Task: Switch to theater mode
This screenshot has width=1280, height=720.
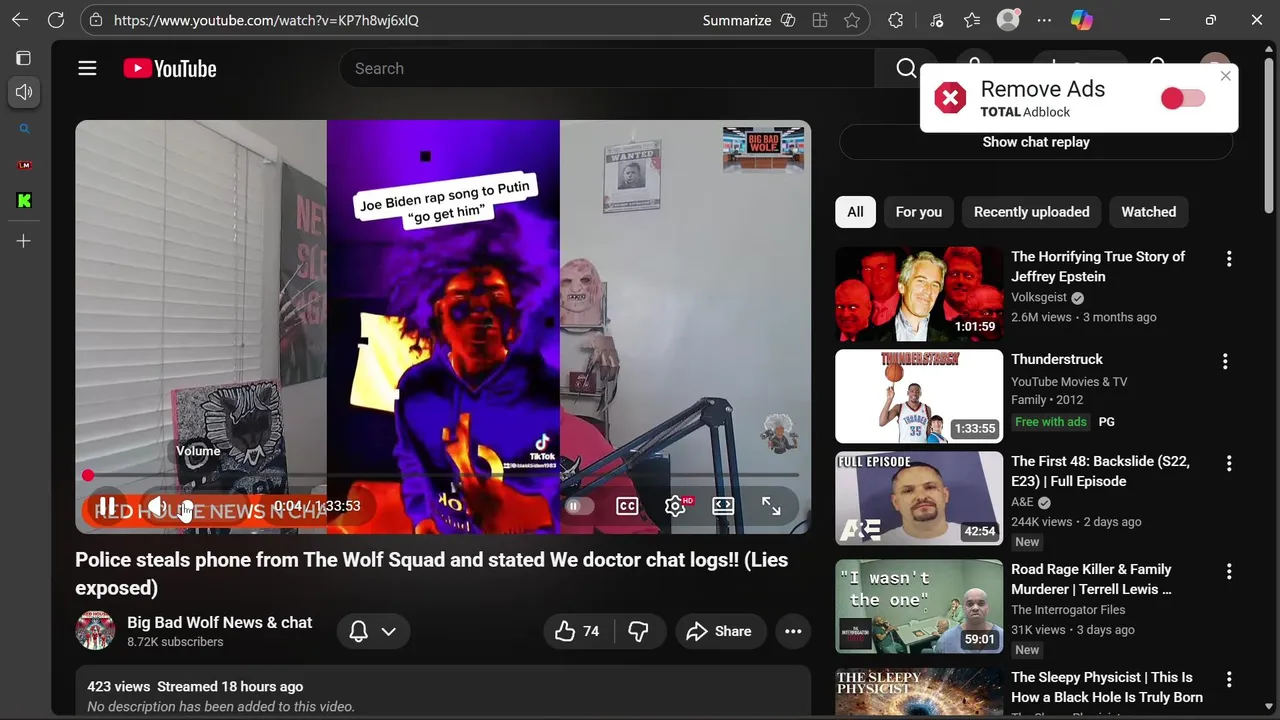Action: [723, 506]
